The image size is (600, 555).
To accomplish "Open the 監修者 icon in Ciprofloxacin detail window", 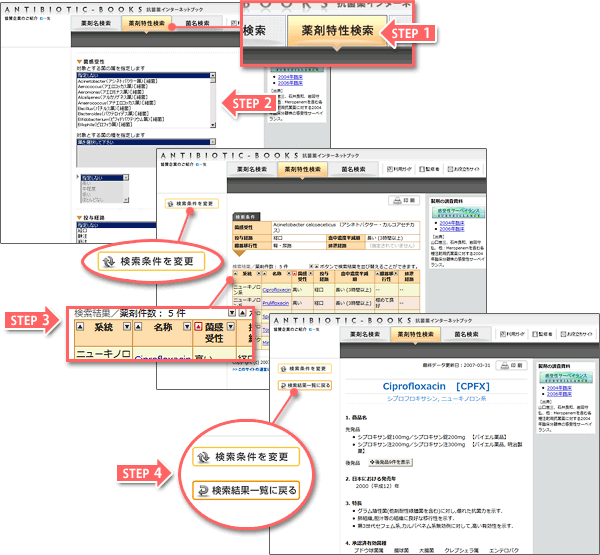I will (x=542, y=334).
